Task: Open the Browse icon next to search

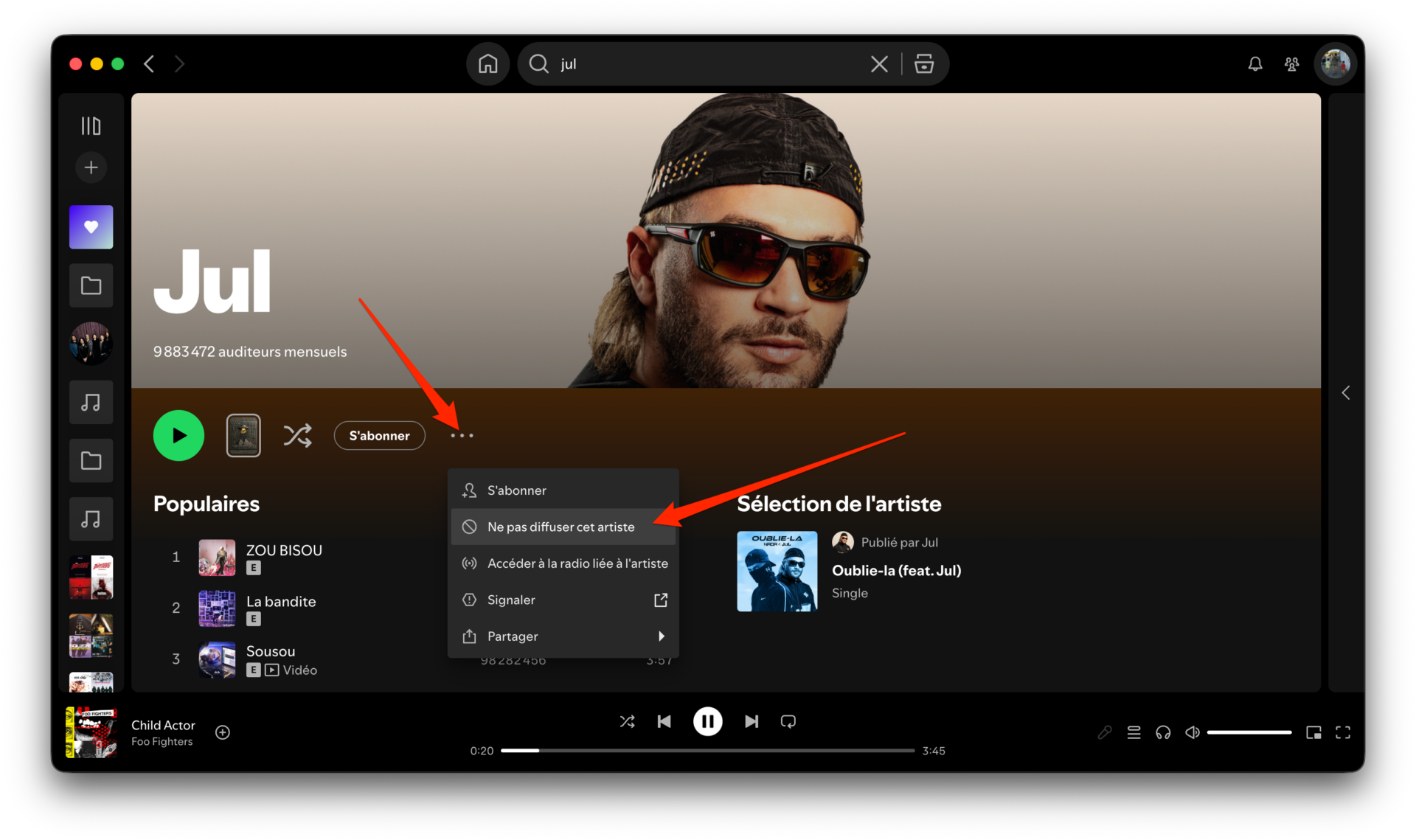Action: [x=924, y=64]
